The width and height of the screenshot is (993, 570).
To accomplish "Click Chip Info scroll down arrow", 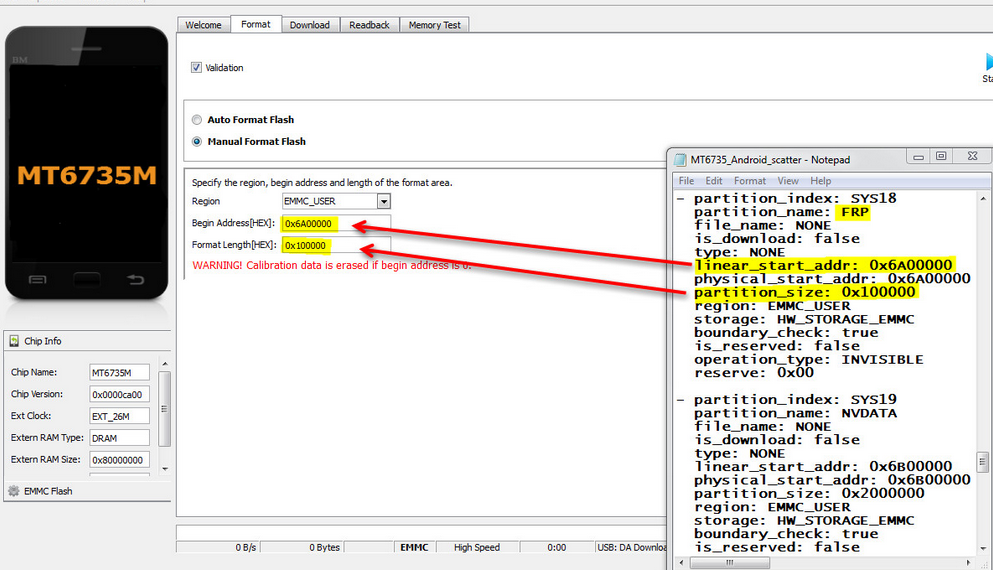I will pyautogui.click(x=165, y=469).
